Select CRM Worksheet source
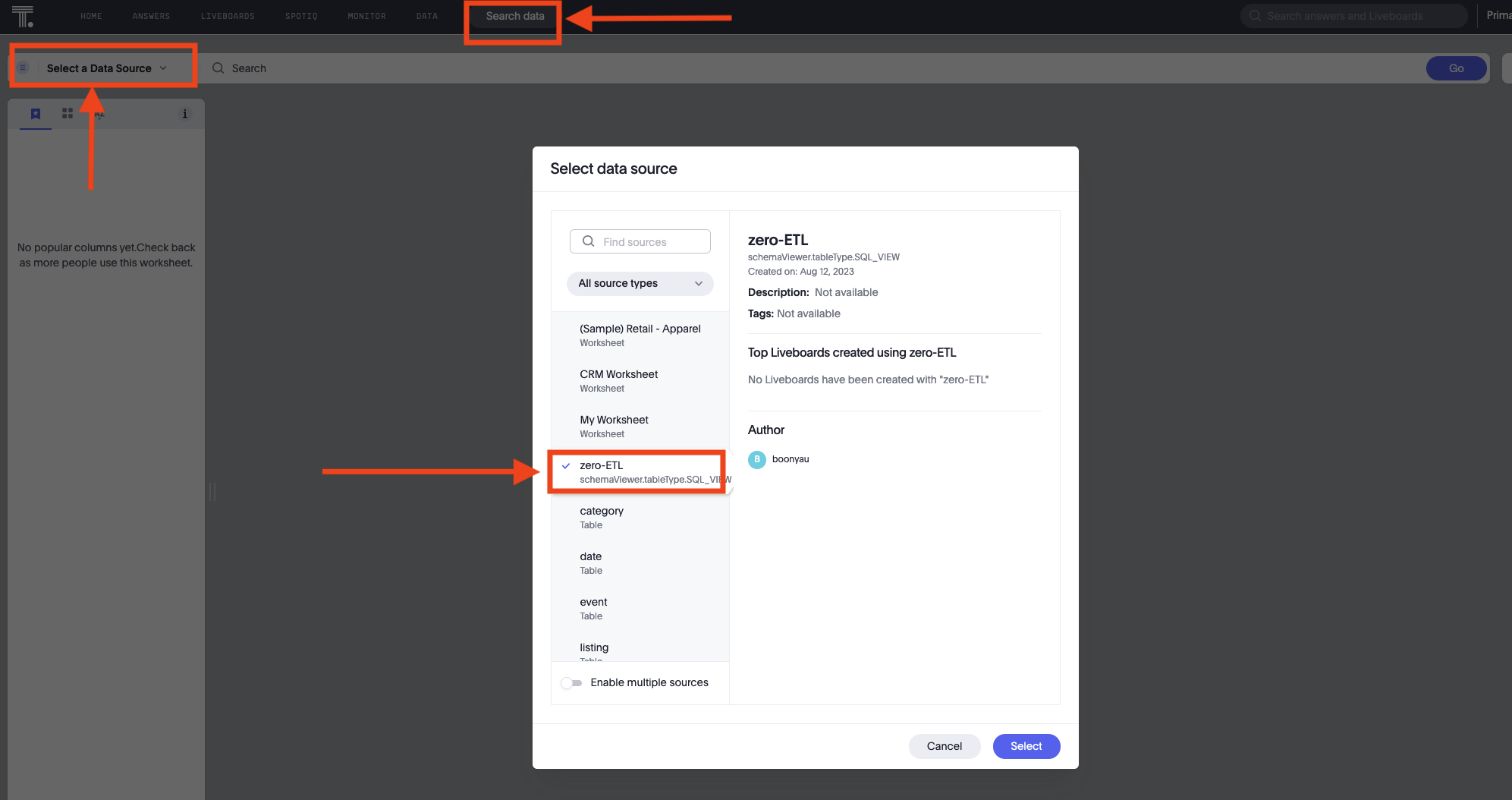1512x800 pixels. coord(640,380)
